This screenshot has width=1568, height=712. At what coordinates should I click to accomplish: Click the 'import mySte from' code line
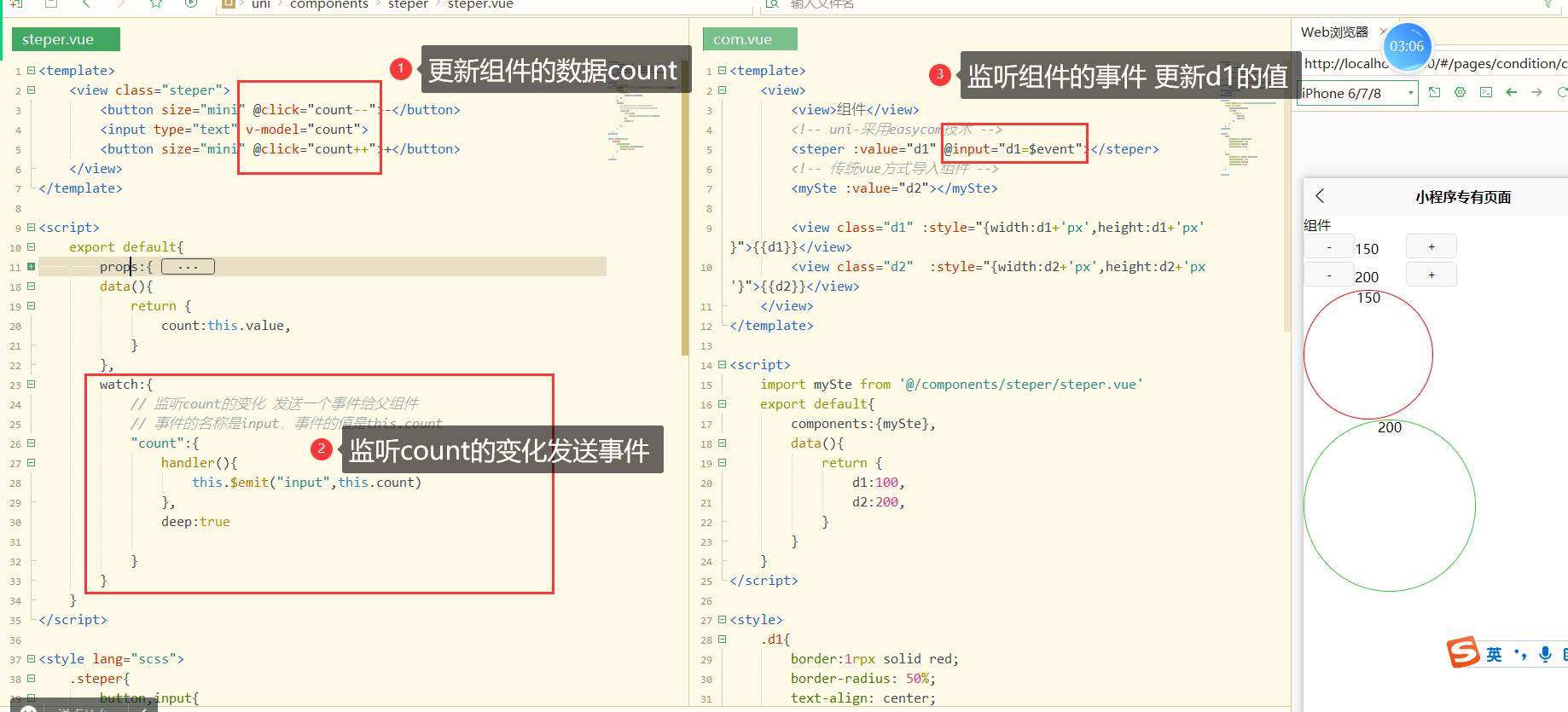(952, 385)
